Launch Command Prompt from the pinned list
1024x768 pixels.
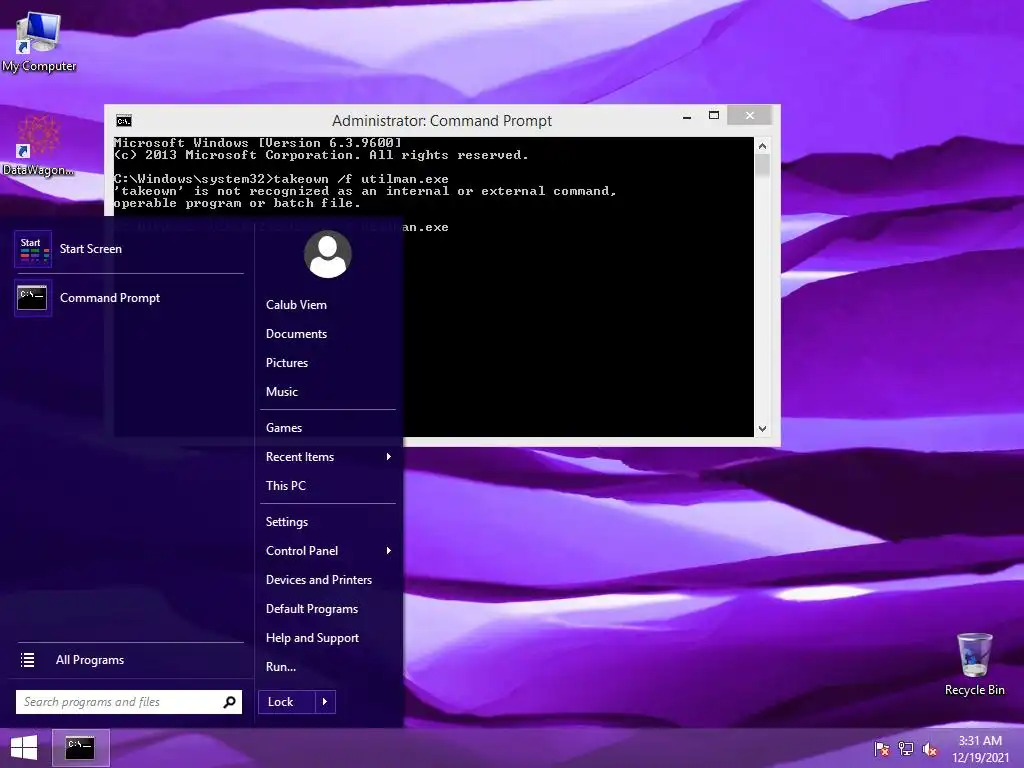click(129, 298)
